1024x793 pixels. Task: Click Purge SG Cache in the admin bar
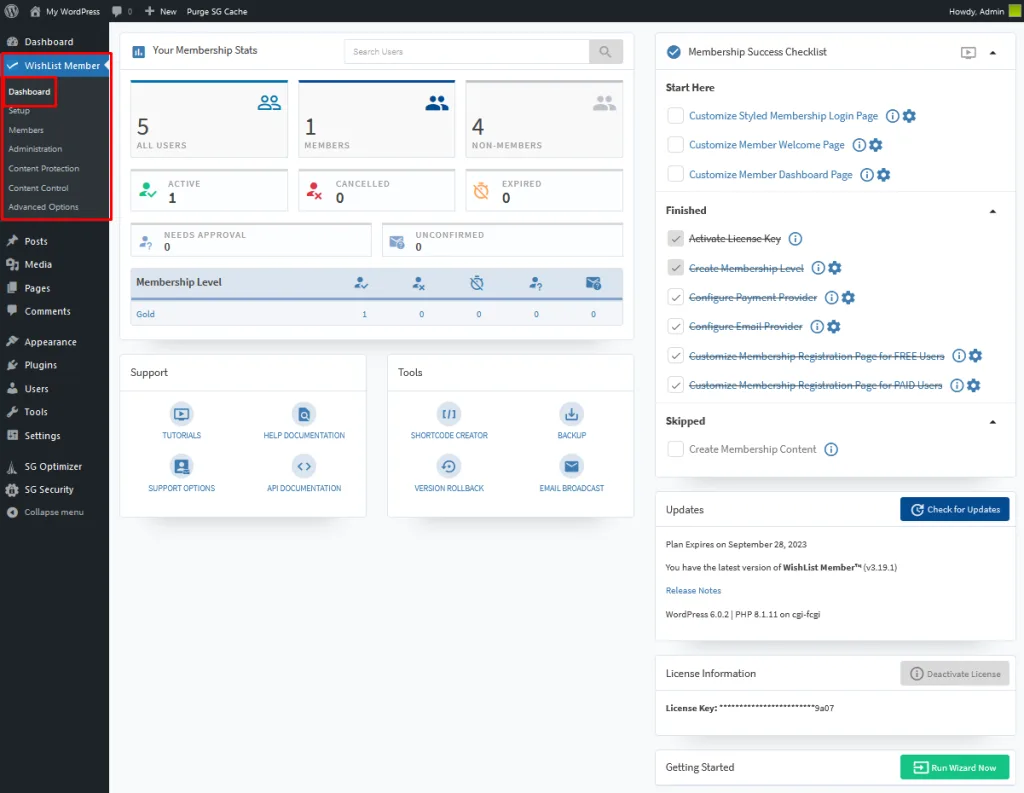[216, 11]
